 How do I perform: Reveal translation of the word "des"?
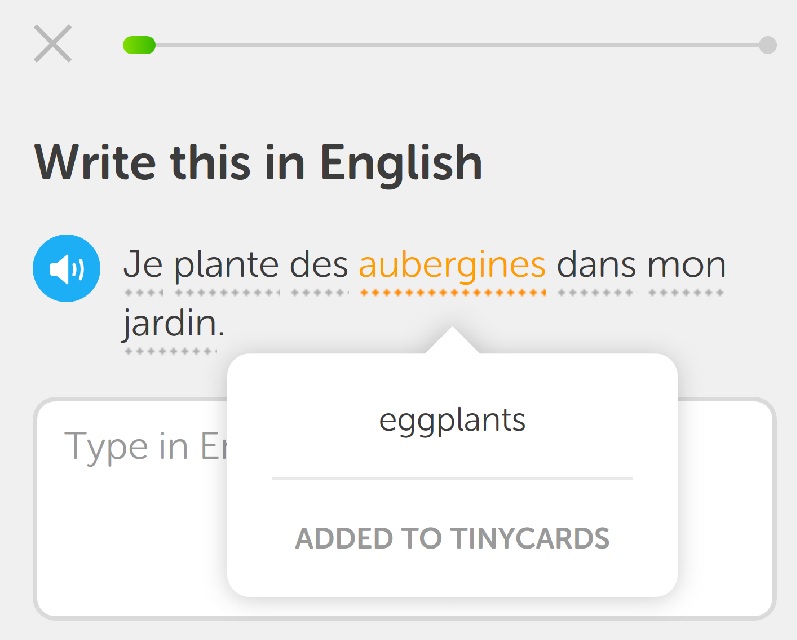pyautogui.click(x=319, y=264)
